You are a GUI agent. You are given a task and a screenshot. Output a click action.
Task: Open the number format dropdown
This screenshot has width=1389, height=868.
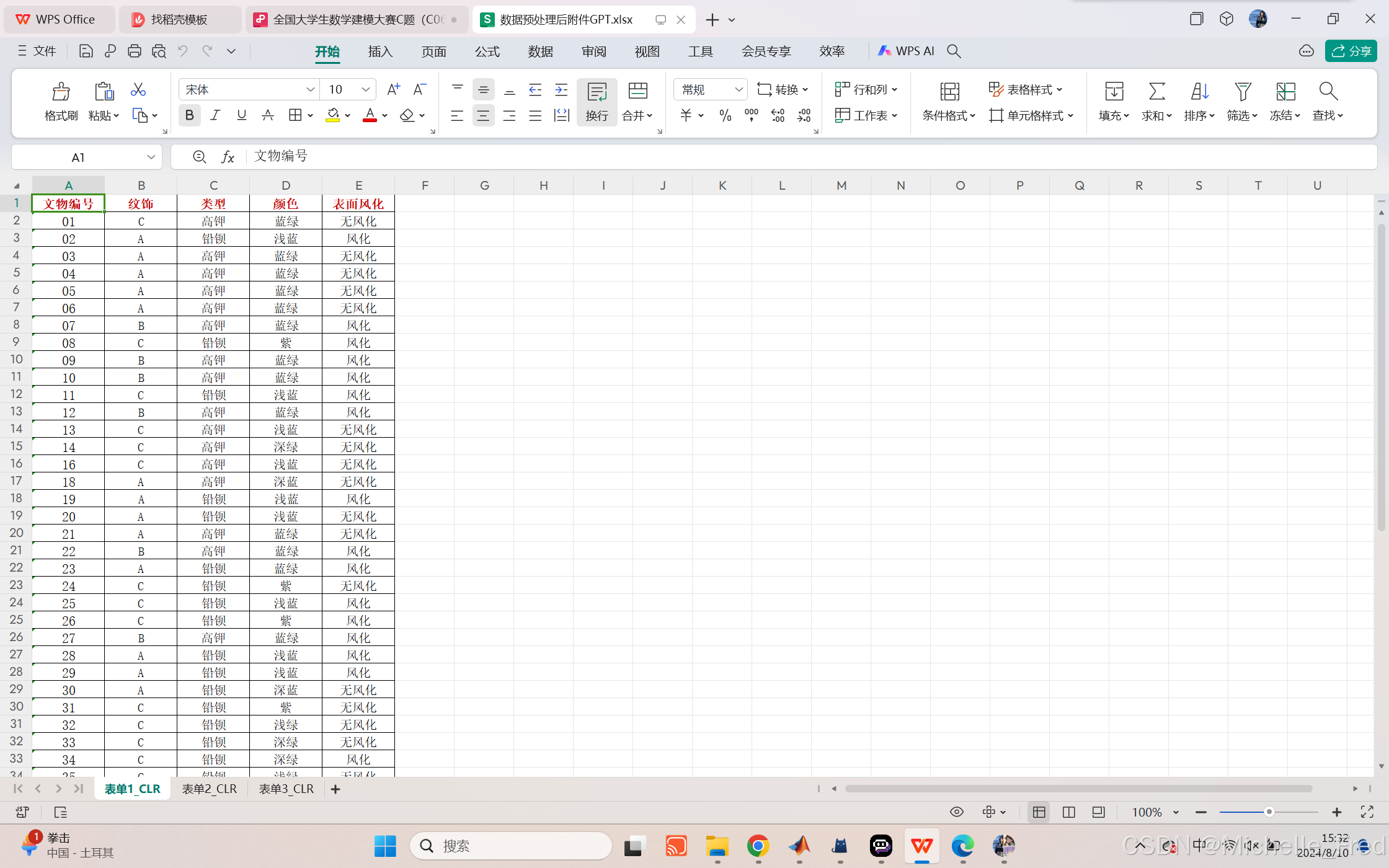[739, 90]
